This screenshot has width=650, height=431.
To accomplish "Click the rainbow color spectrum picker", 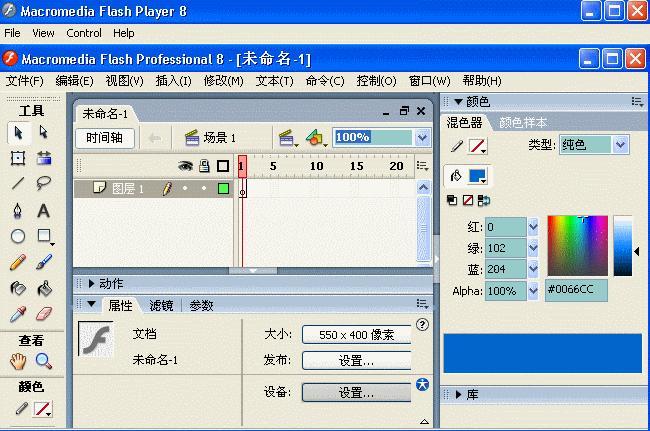I will [577, 246].
